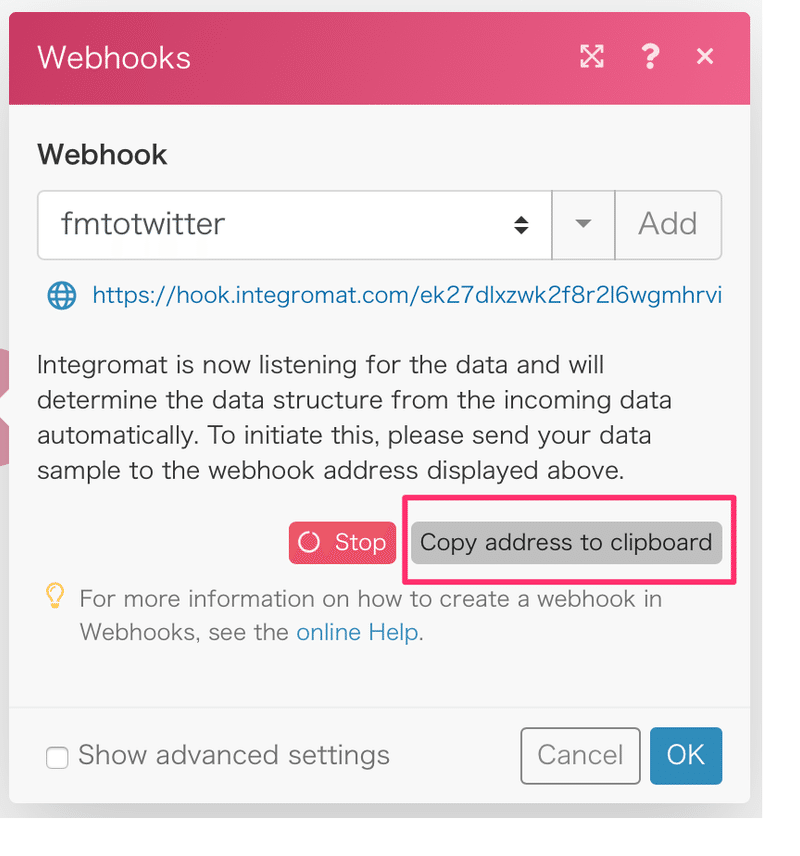Click the up-down arrows in webhook selector

tap(521, 225)
